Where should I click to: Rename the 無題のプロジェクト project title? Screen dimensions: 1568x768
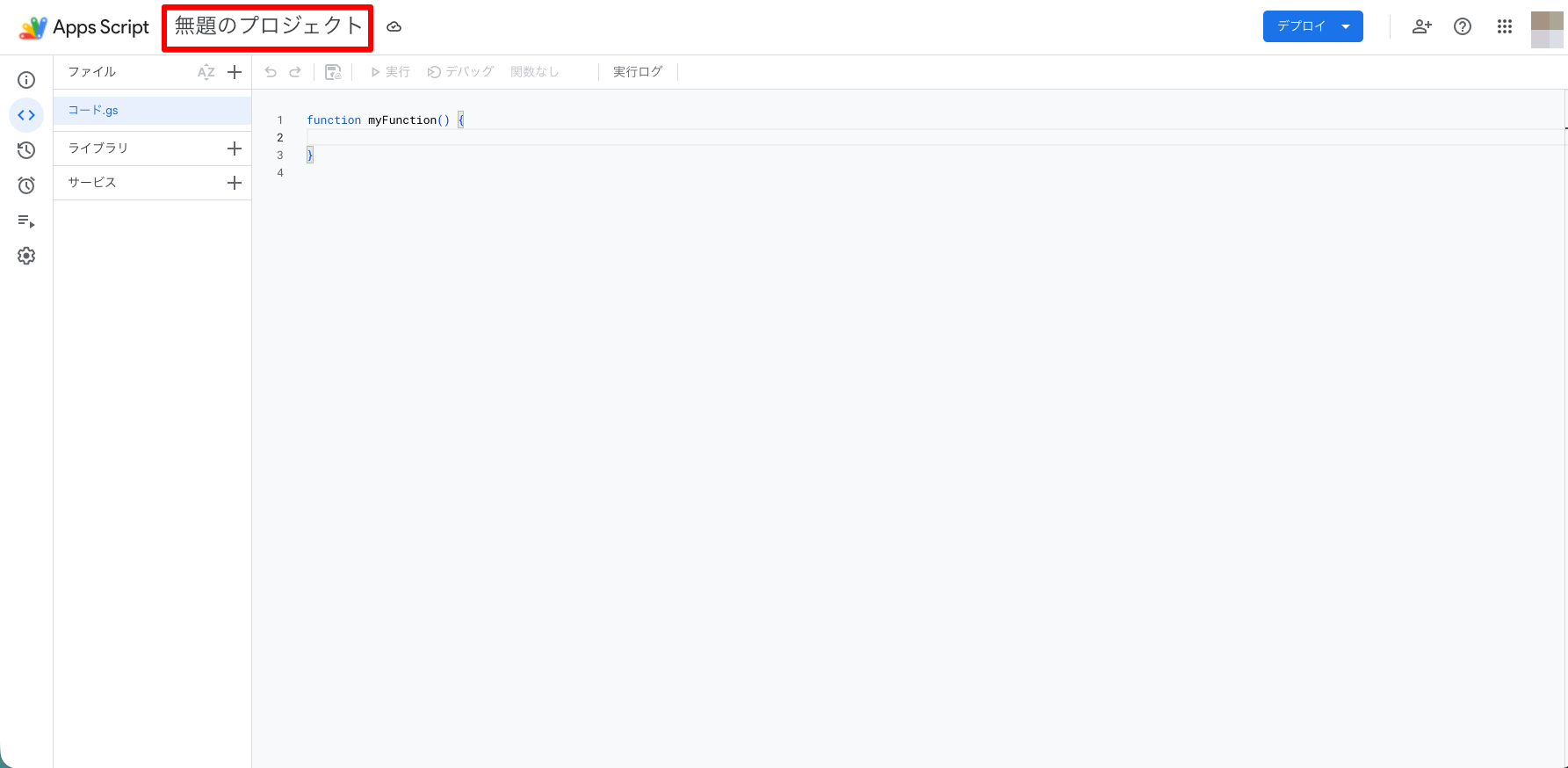[268, 26]
